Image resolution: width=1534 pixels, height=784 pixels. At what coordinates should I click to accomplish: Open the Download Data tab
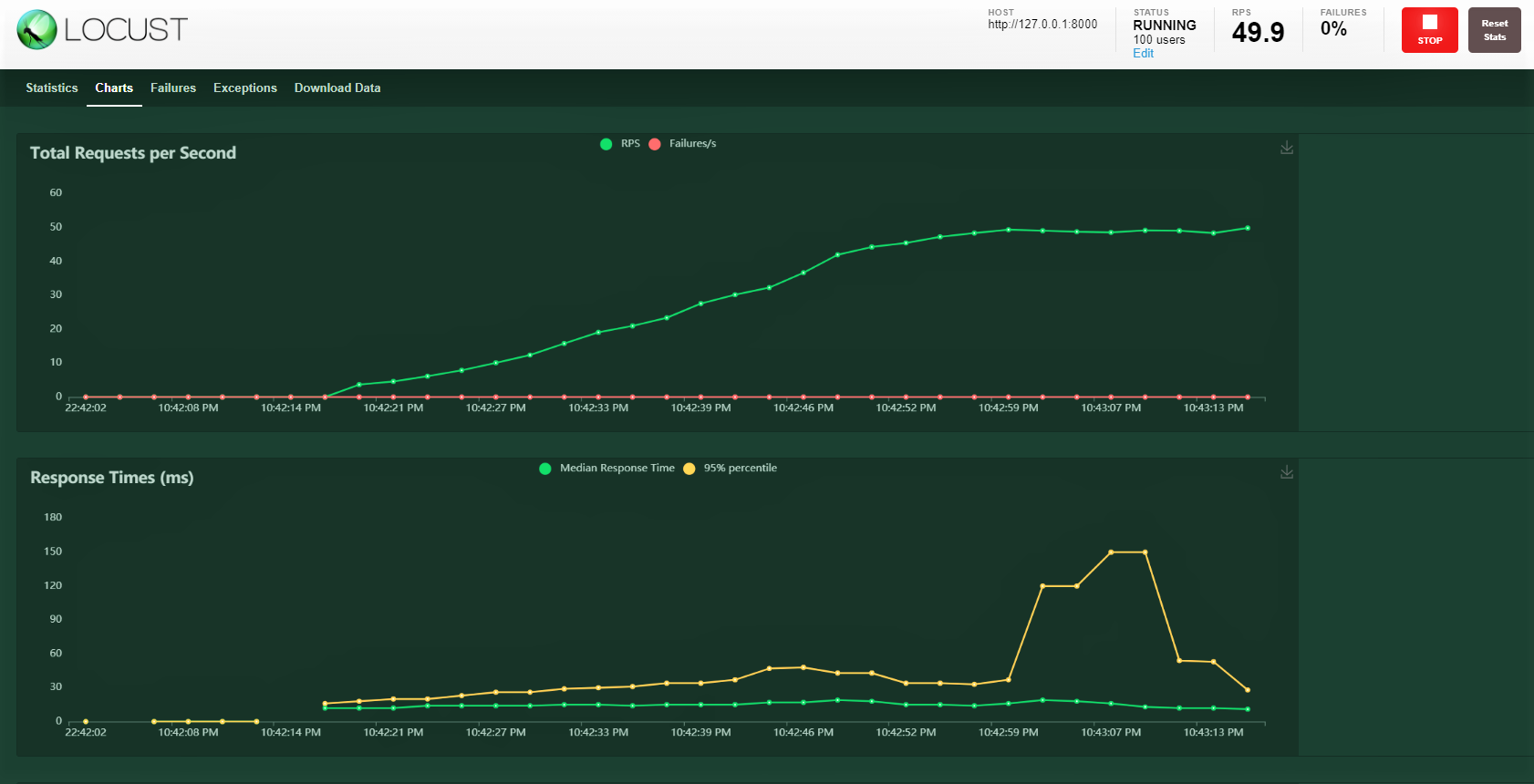tap(337, 88)
